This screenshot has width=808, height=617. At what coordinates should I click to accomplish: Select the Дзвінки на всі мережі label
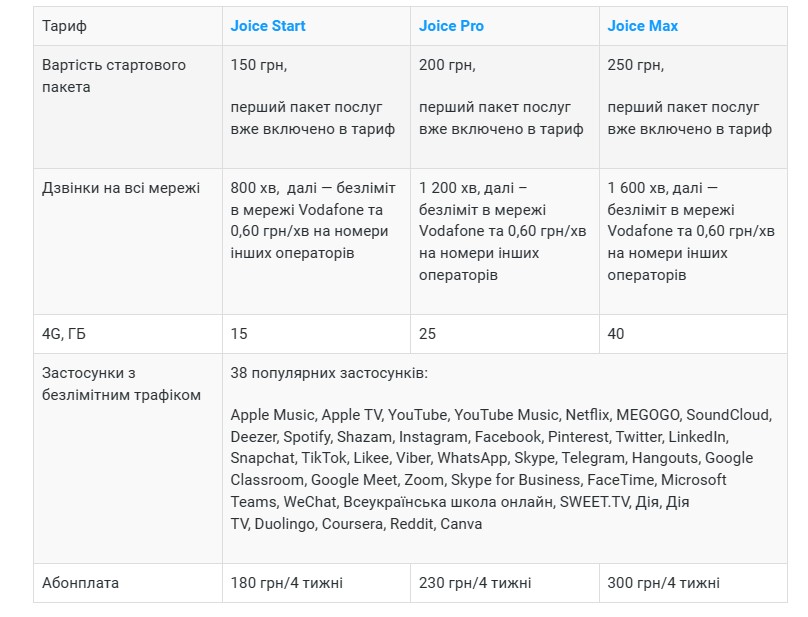click(x=121, y=188)
